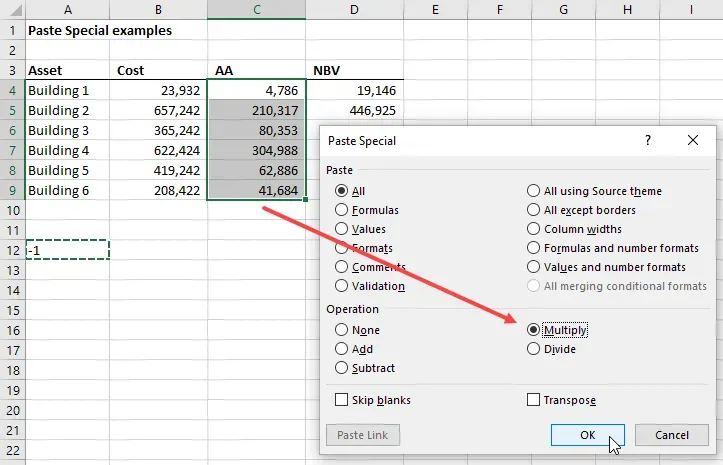723x465 pixels.
Task: Choose the Subtract operation
Action: click(x=343, y=368)
